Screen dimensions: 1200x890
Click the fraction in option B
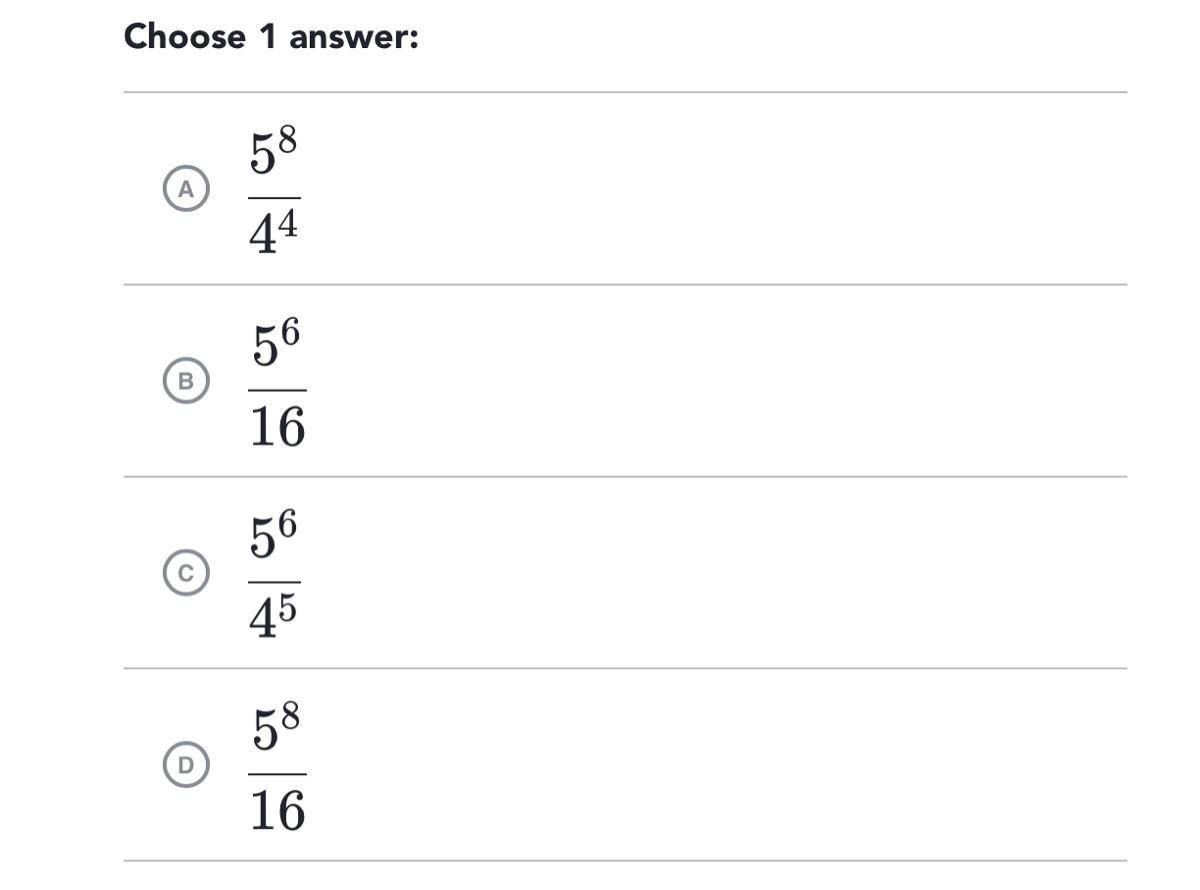tap(277, 388)
